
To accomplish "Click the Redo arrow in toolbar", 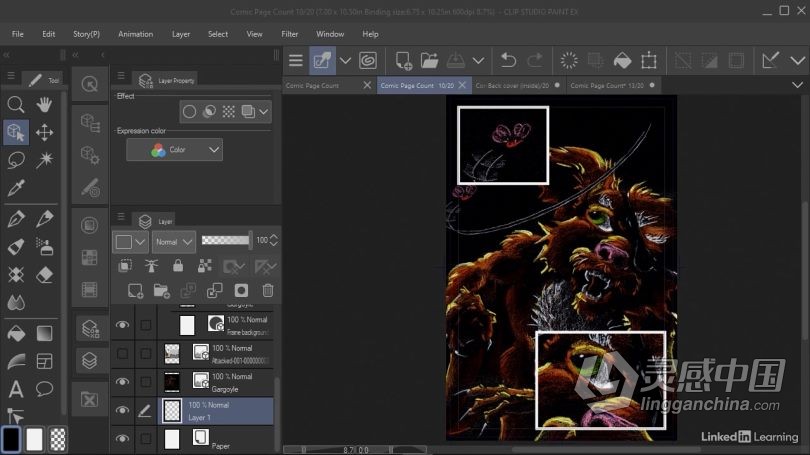I will pos(535,61).
